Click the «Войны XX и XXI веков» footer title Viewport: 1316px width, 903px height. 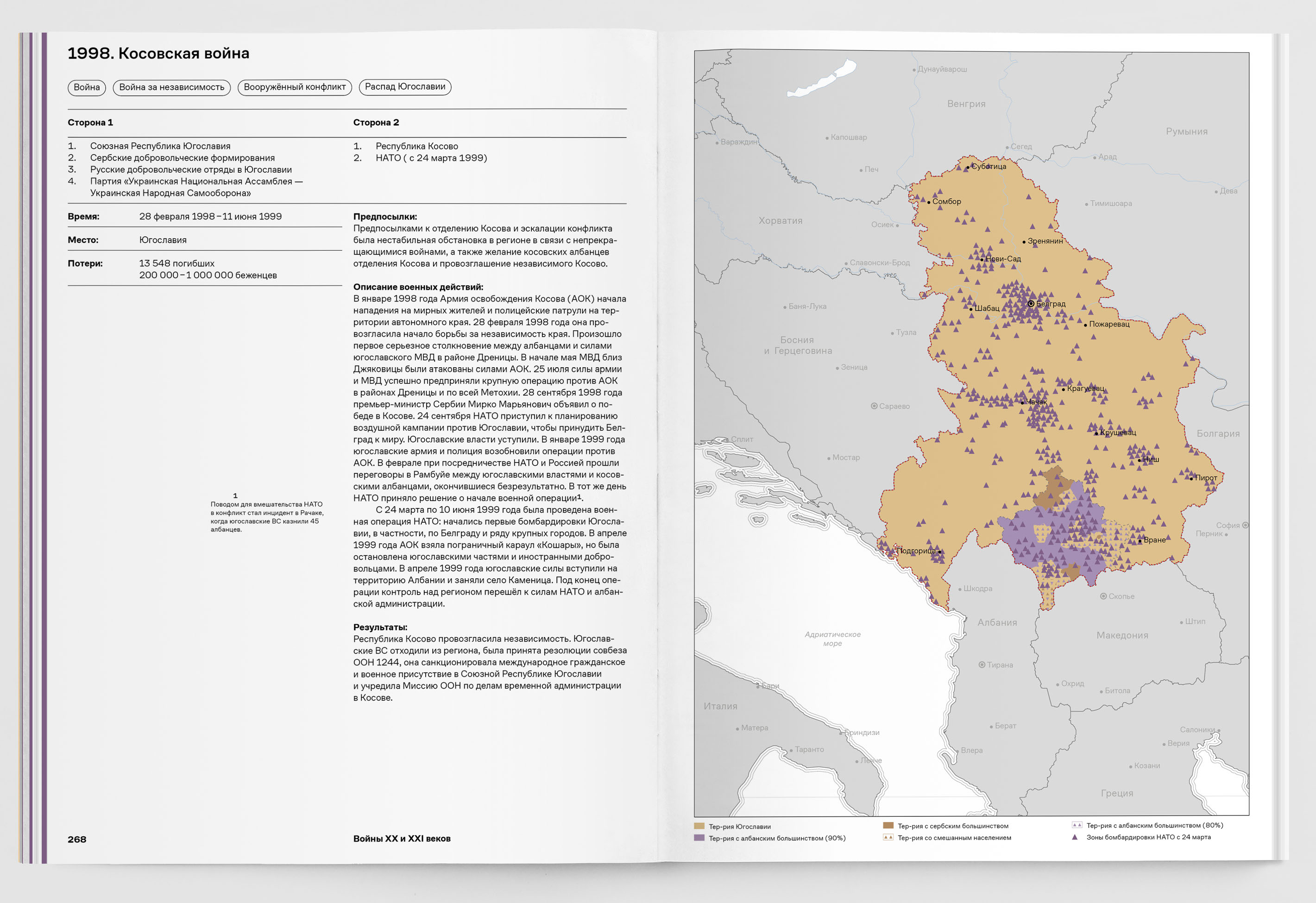click(x=402, y=839)
